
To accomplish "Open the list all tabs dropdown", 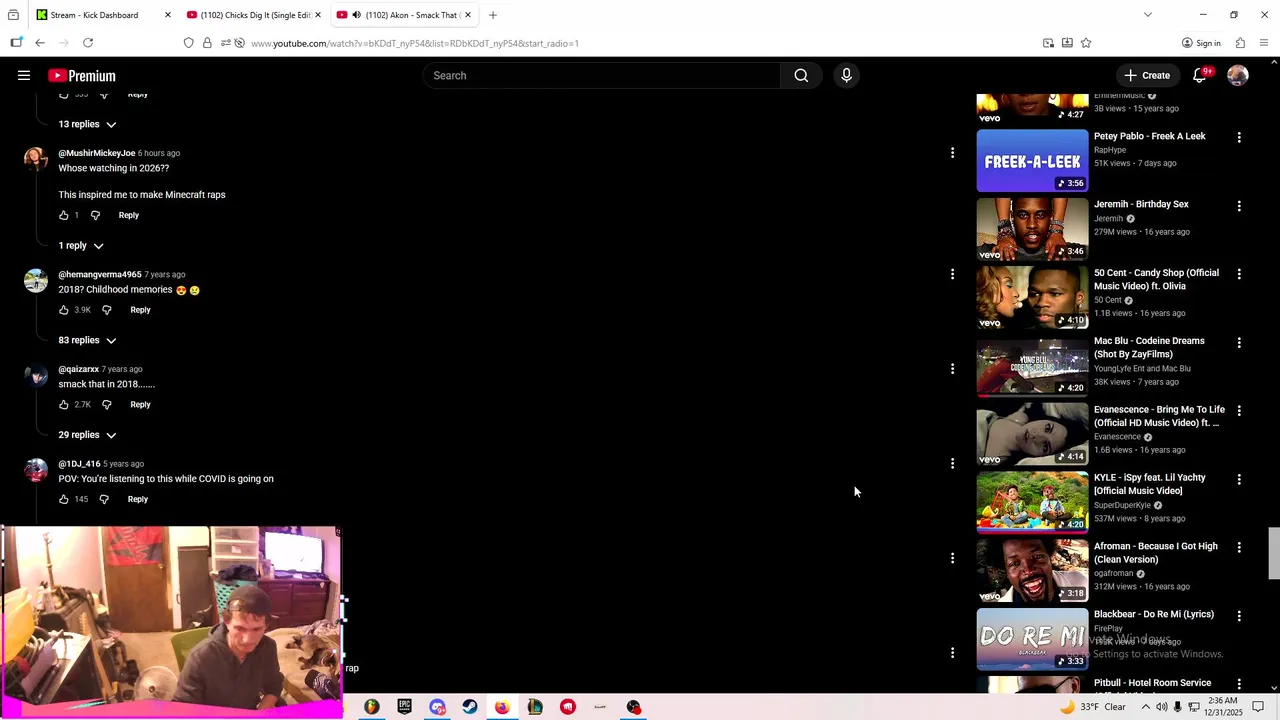I will pos(1147,15).
